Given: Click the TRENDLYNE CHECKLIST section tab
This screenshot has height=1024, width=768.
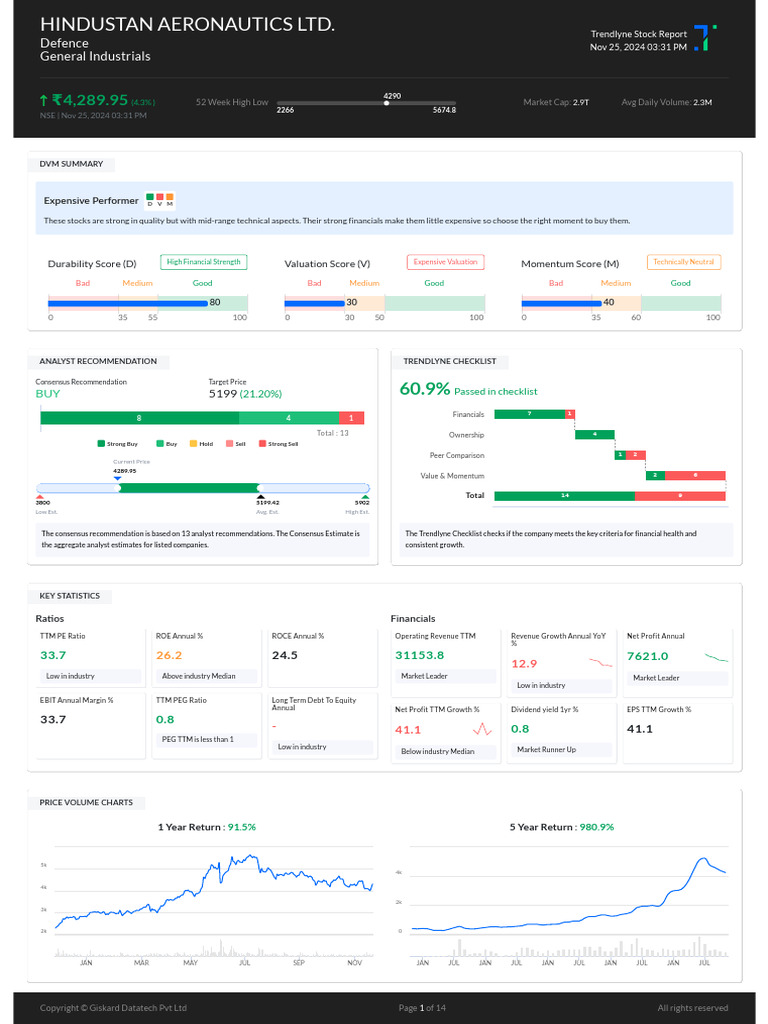Looking at the screenshot, I should [449, 361].
